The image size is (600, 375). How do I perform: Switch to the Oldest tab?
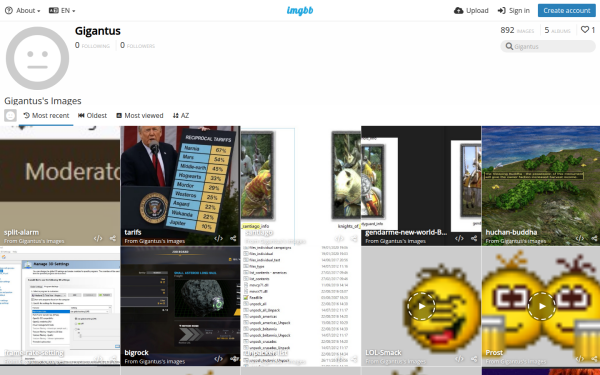pos(92,116)
